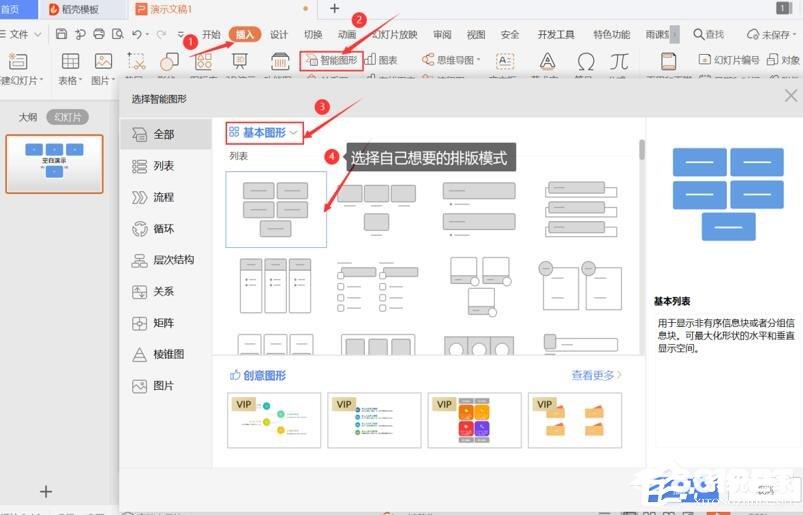This screenshot has width=803, height=515.
Task: Switch to the 切换 ribbon tab
Action: (313, 34)
